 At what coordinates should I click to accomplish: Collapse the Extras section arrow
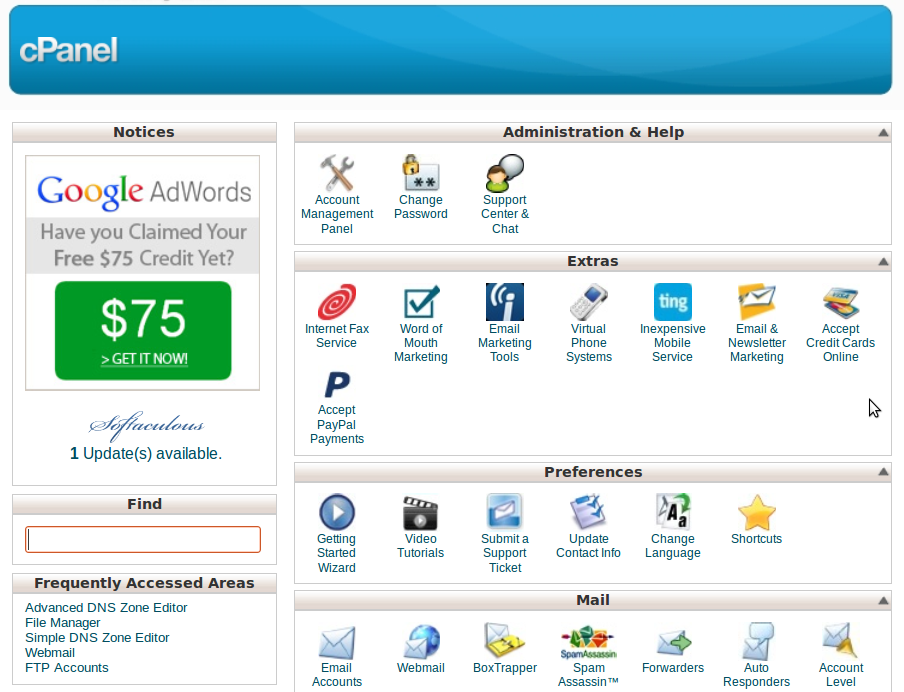[x=883, y=262]
